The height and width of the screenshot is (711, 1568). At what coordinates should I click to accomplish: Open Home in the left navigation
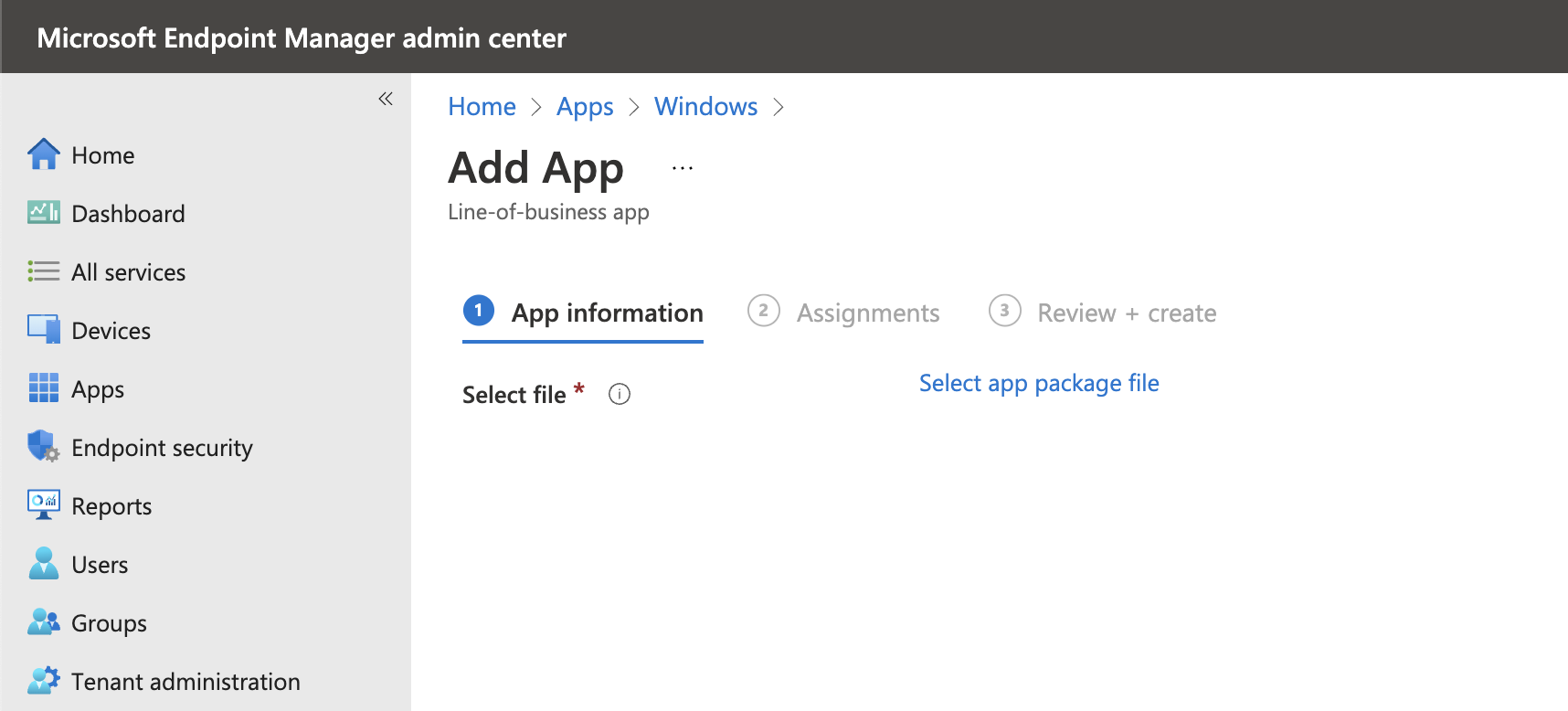point(102,155)
